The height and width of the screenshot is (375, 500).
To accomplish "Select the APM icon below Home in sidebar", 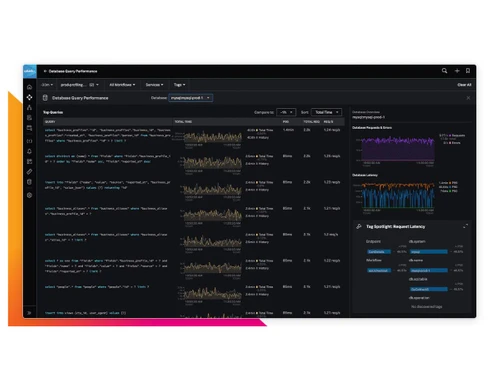I will click(x=29, y=97).
